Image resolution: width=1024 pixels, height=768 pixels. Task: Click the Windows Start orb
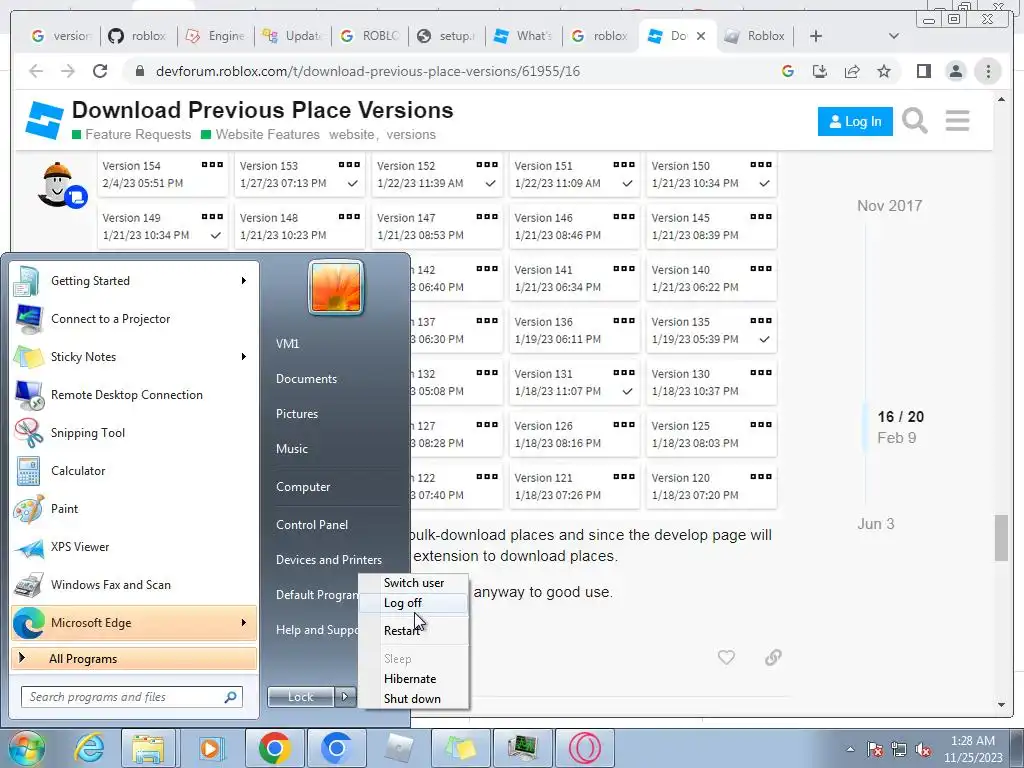coord(26,748)
